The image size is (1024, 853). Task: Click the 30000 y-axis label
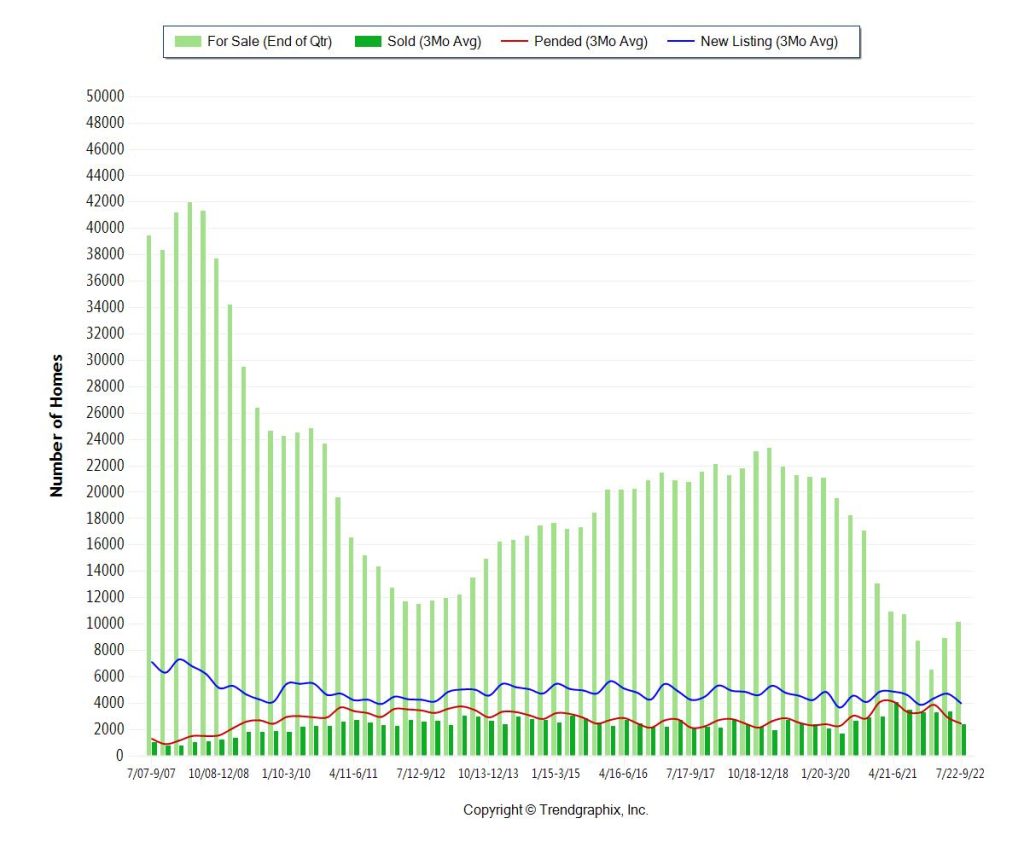coord(105,360)
